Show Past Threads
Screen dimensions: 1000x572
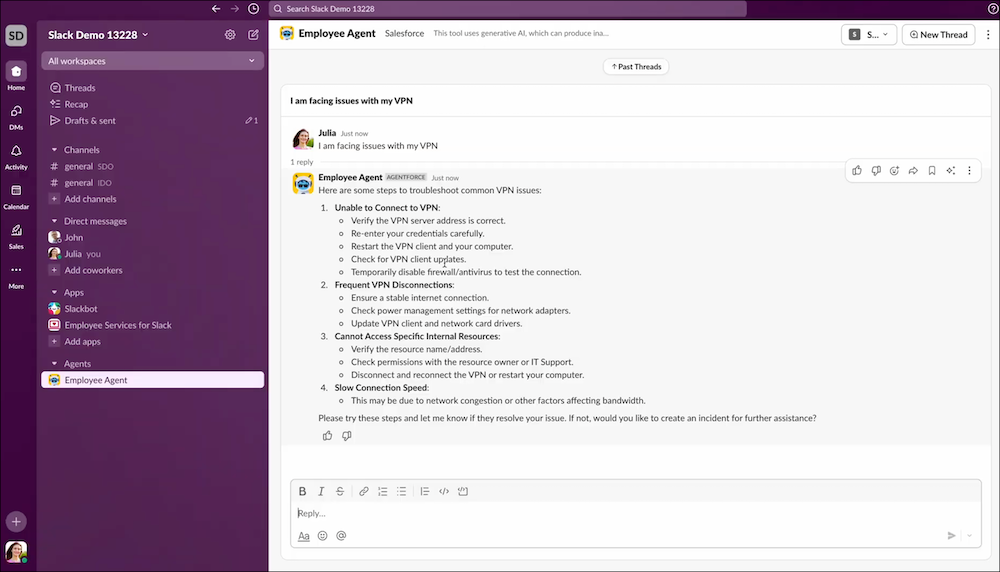[636, 67]
